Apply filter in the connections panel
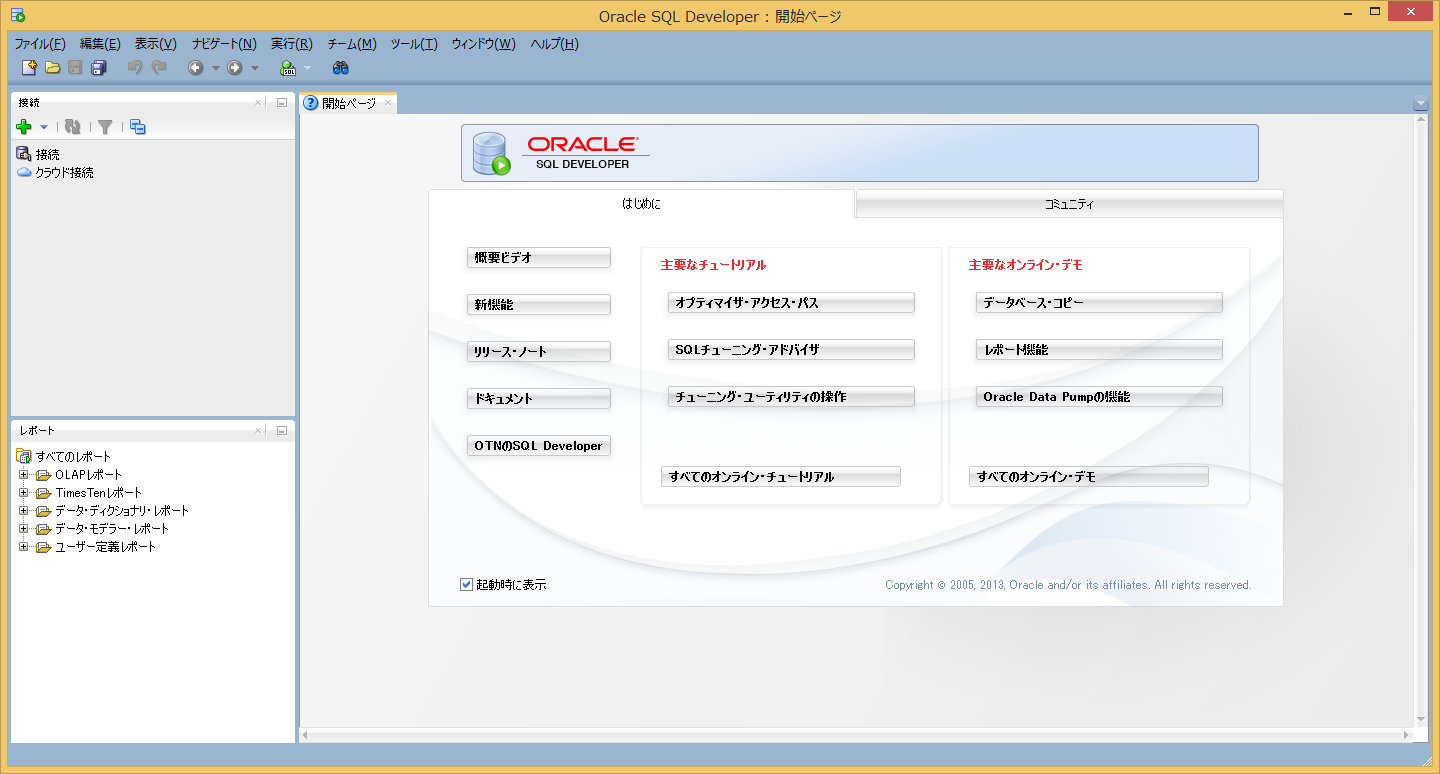This screenshot has height=774, width=1440. coord(105,127)
